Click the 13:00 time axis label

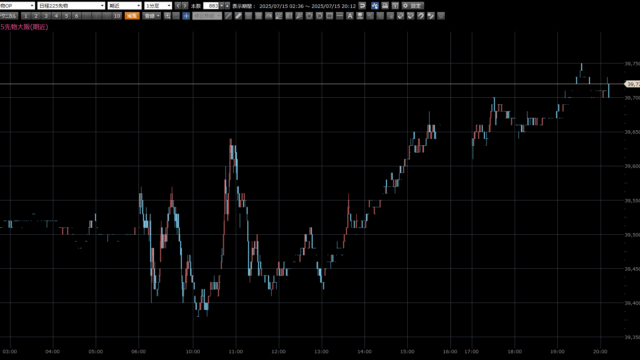tap(322, 351)
